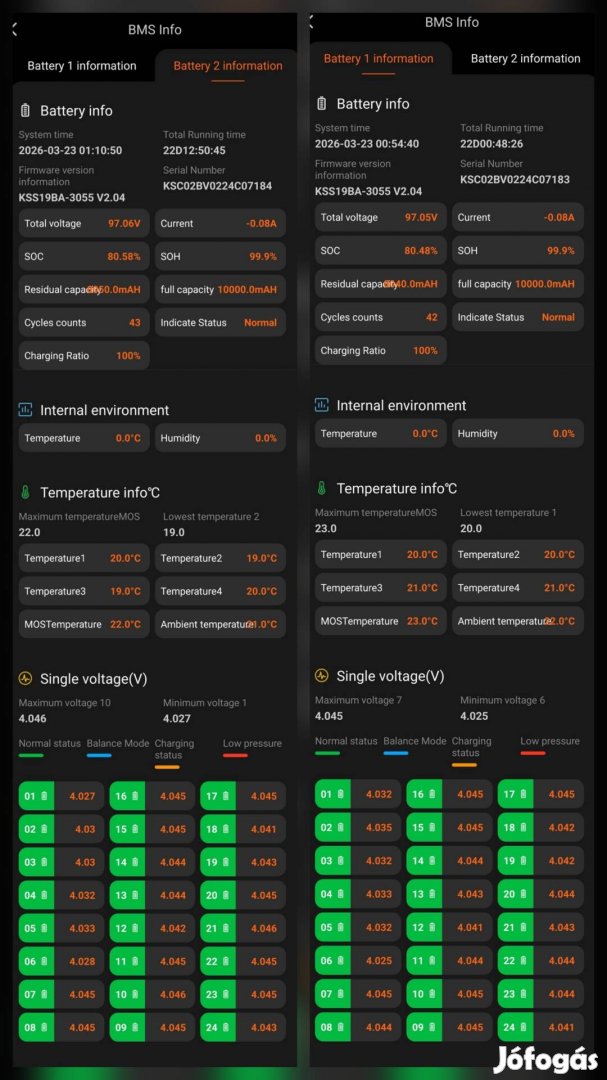This screenshot has width=607, height=1080.
Task: Click the Internal environment icon on the left screen
Action: click(25, 410)
